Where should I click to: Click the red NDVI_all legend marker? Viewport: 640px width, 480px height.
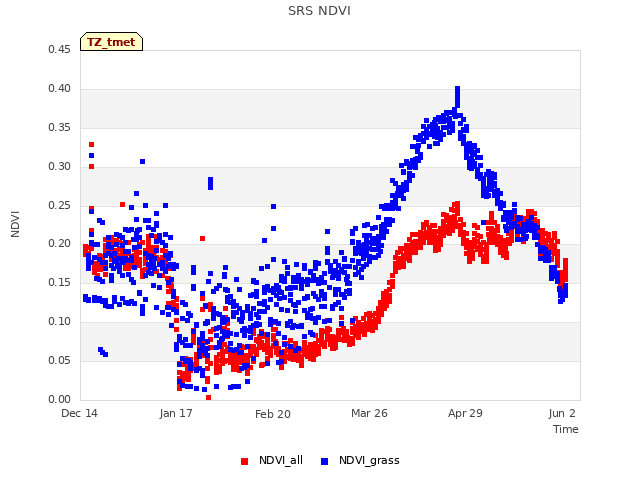(x=244, y=461)
